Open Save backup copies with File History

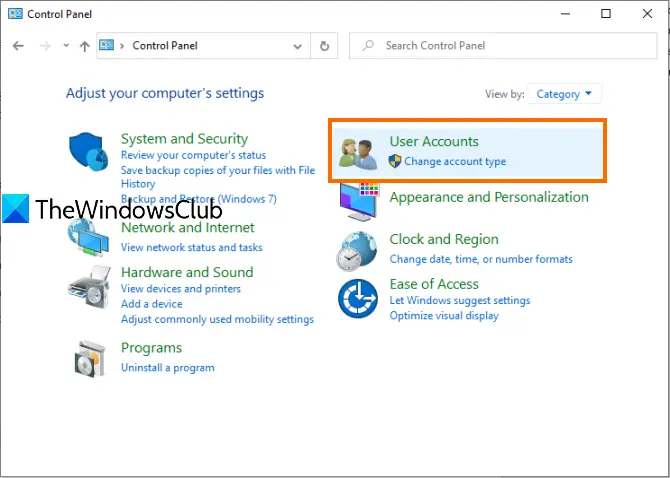coord(218,177)
